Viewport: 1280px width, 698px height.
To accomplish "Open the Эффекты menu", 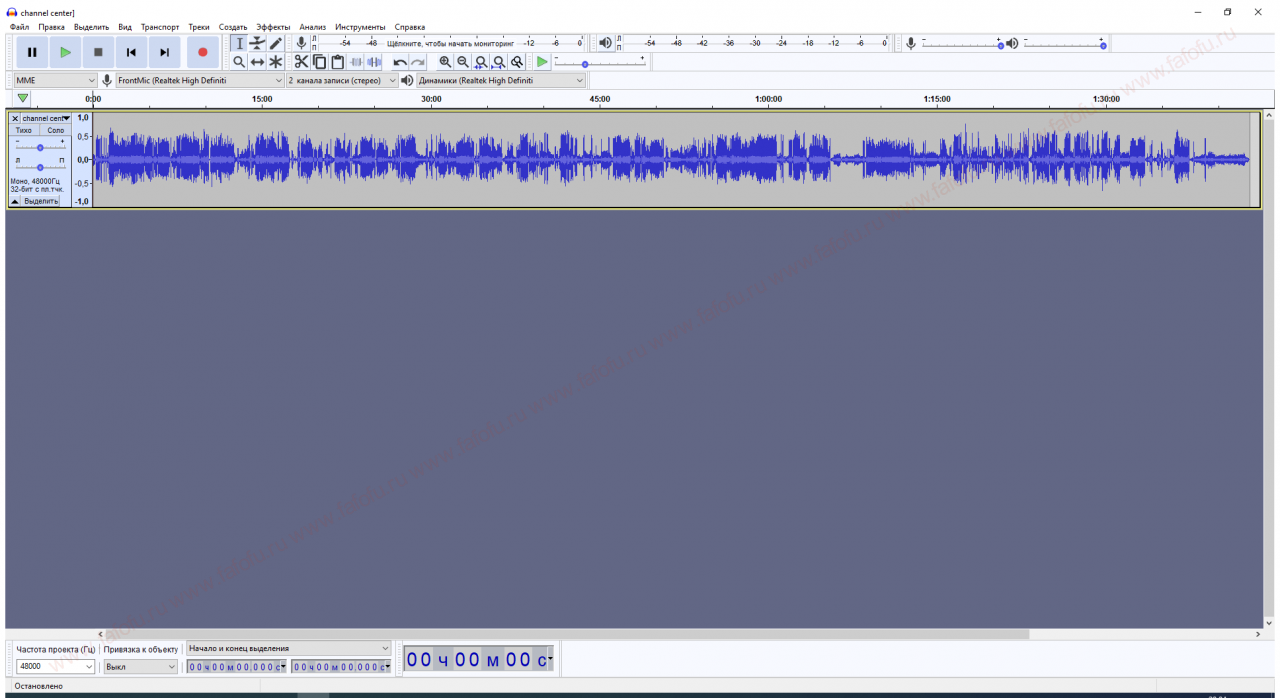I will (273, 27).
